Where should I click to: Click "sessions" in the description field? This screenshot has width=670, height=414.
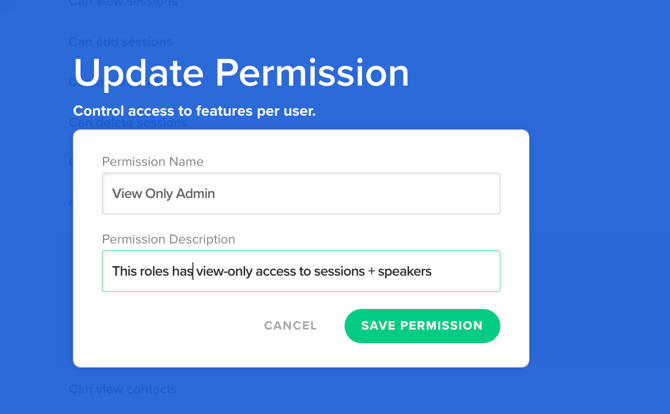(345, 271)
